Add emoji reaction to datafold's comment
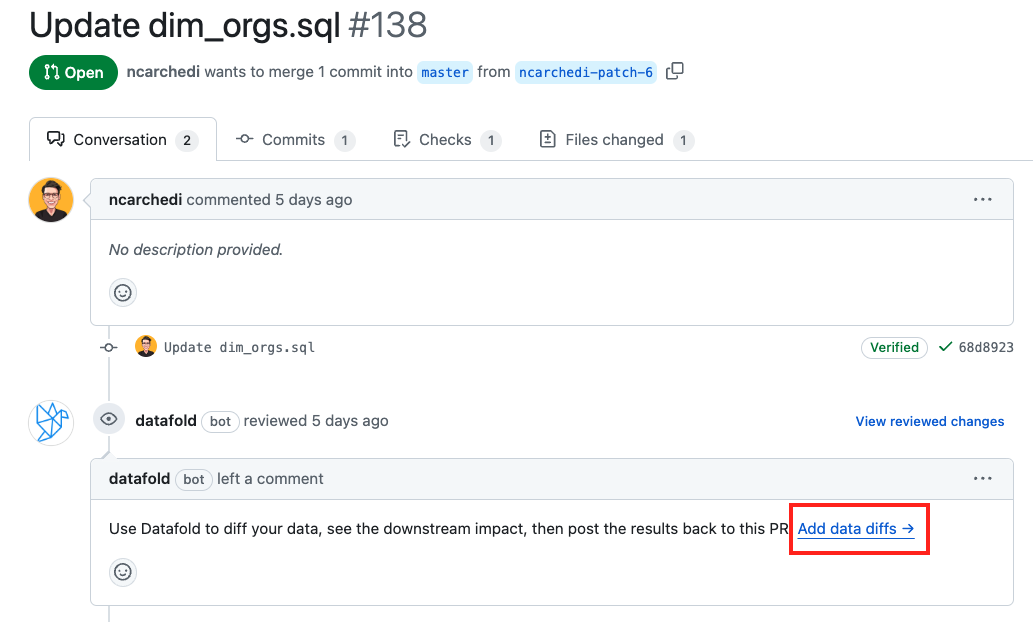This screenshot has width=1033, height=622. [x=123, y=572]
